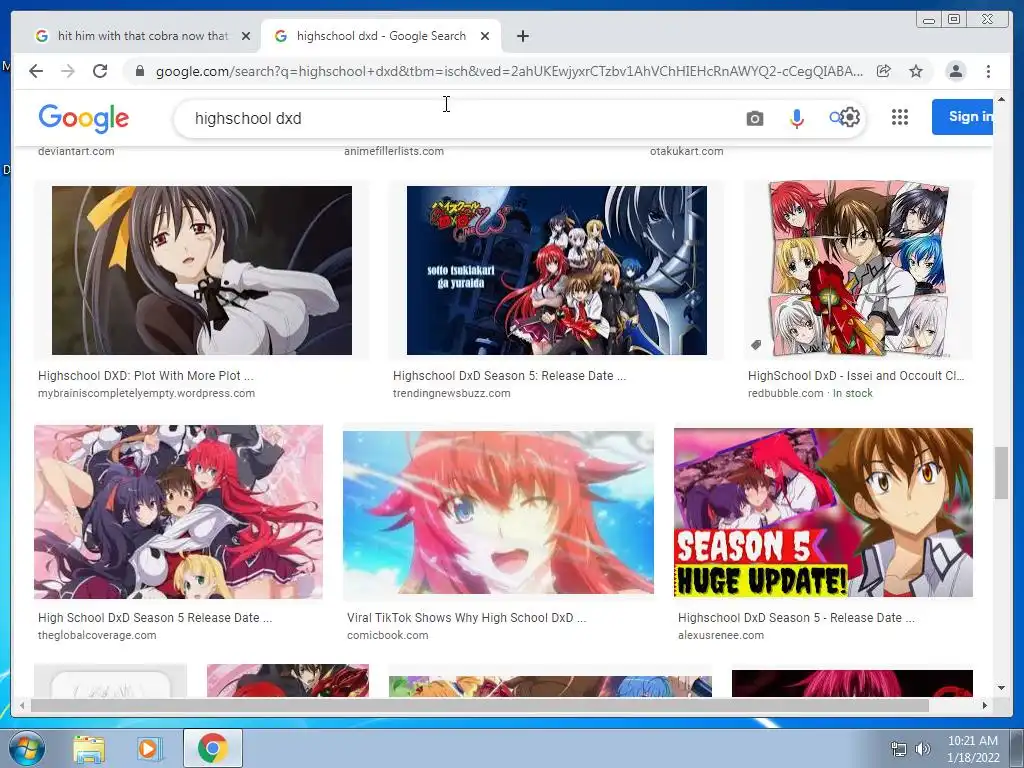This screenshot has width=1024, height=768.
Task: Open the Google apps grid
Action: [x=900, y=117]
